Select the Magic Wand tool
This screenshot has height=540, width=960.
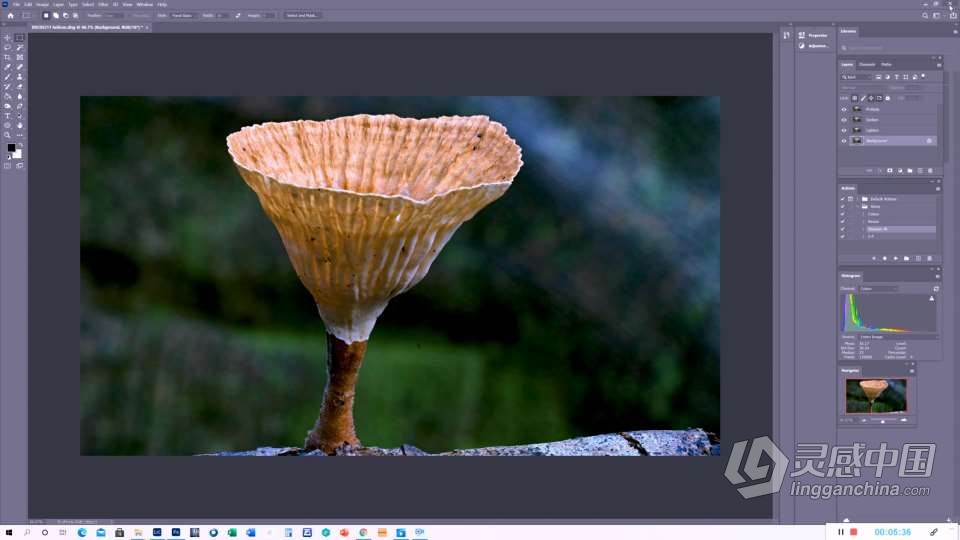[x=20, y=48]
